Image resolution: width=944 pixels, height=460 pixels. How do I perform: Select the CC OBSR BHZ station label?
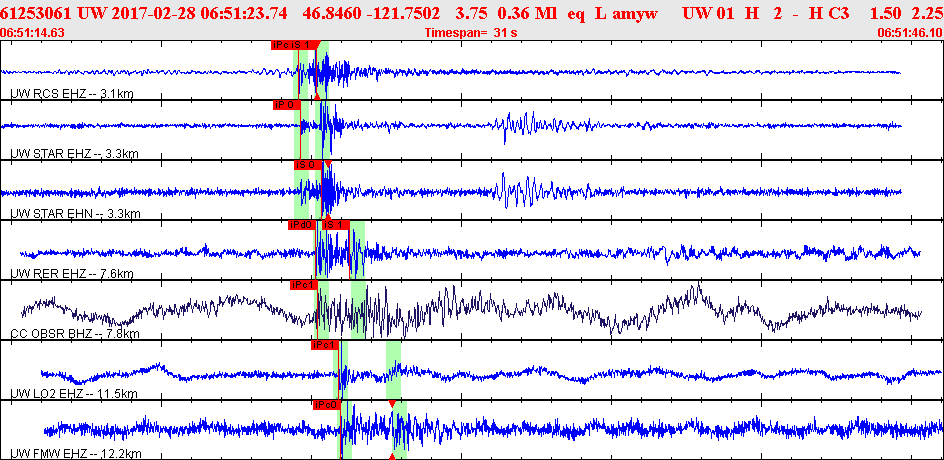click(x=74, y=334)
